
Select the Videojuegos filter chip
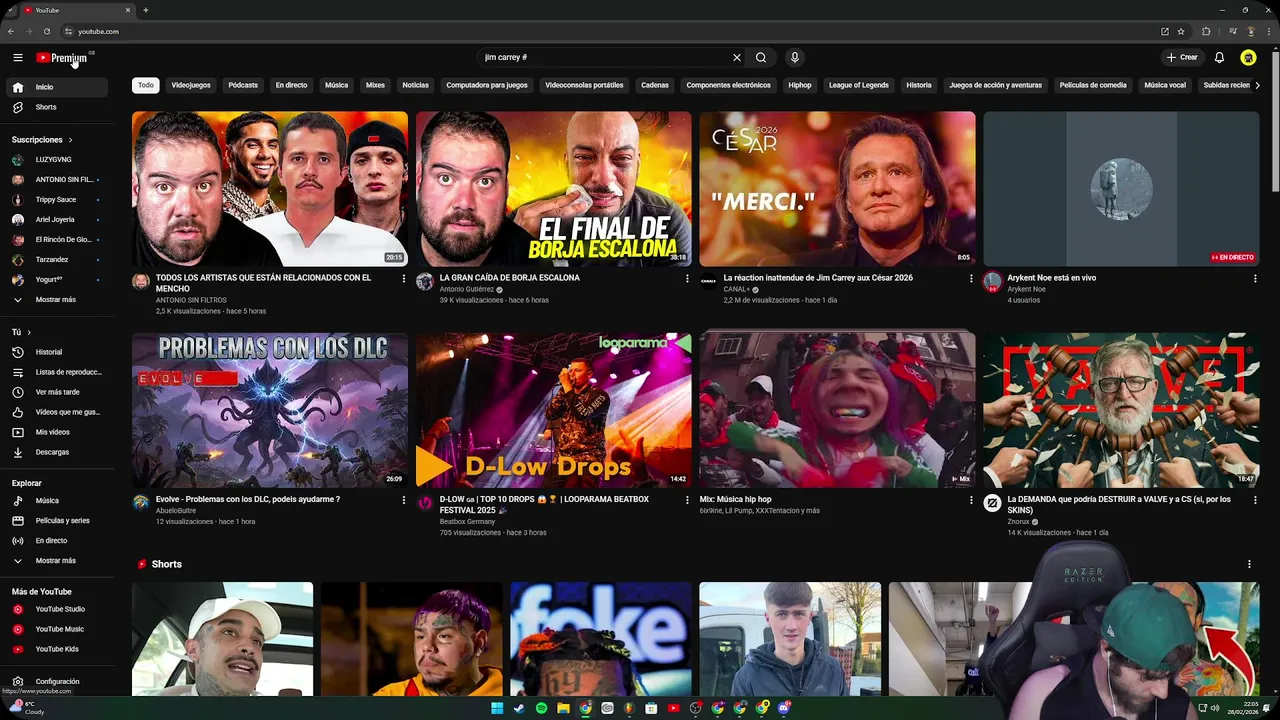191,85
